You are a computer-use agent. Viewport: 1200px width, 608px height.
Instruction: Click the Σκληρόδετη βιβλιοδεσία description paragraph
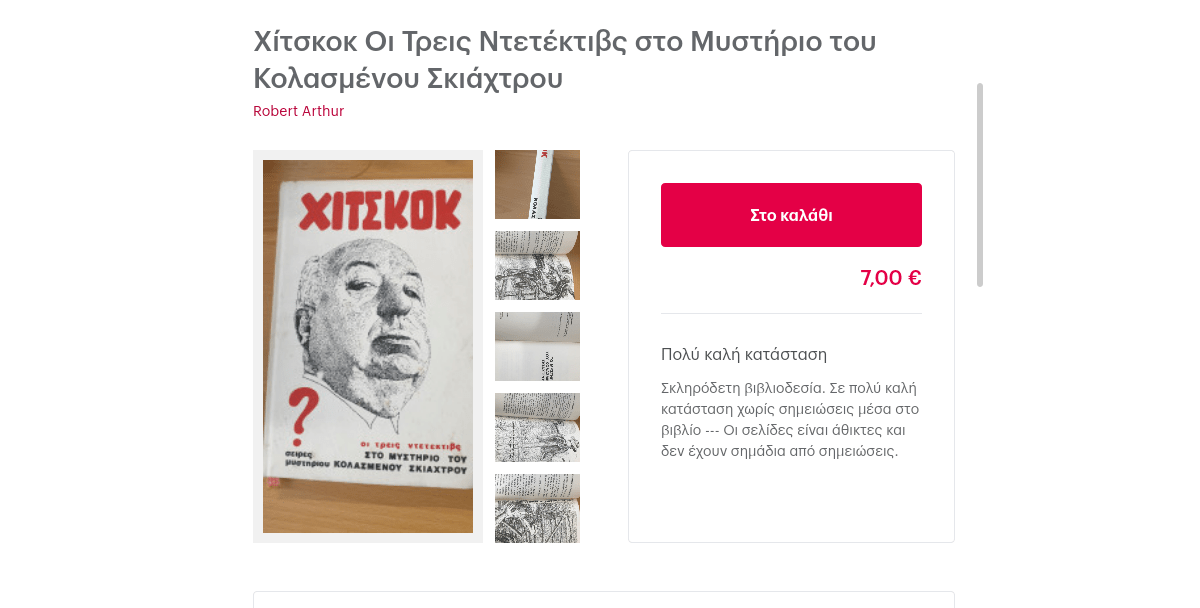point(790,419)
